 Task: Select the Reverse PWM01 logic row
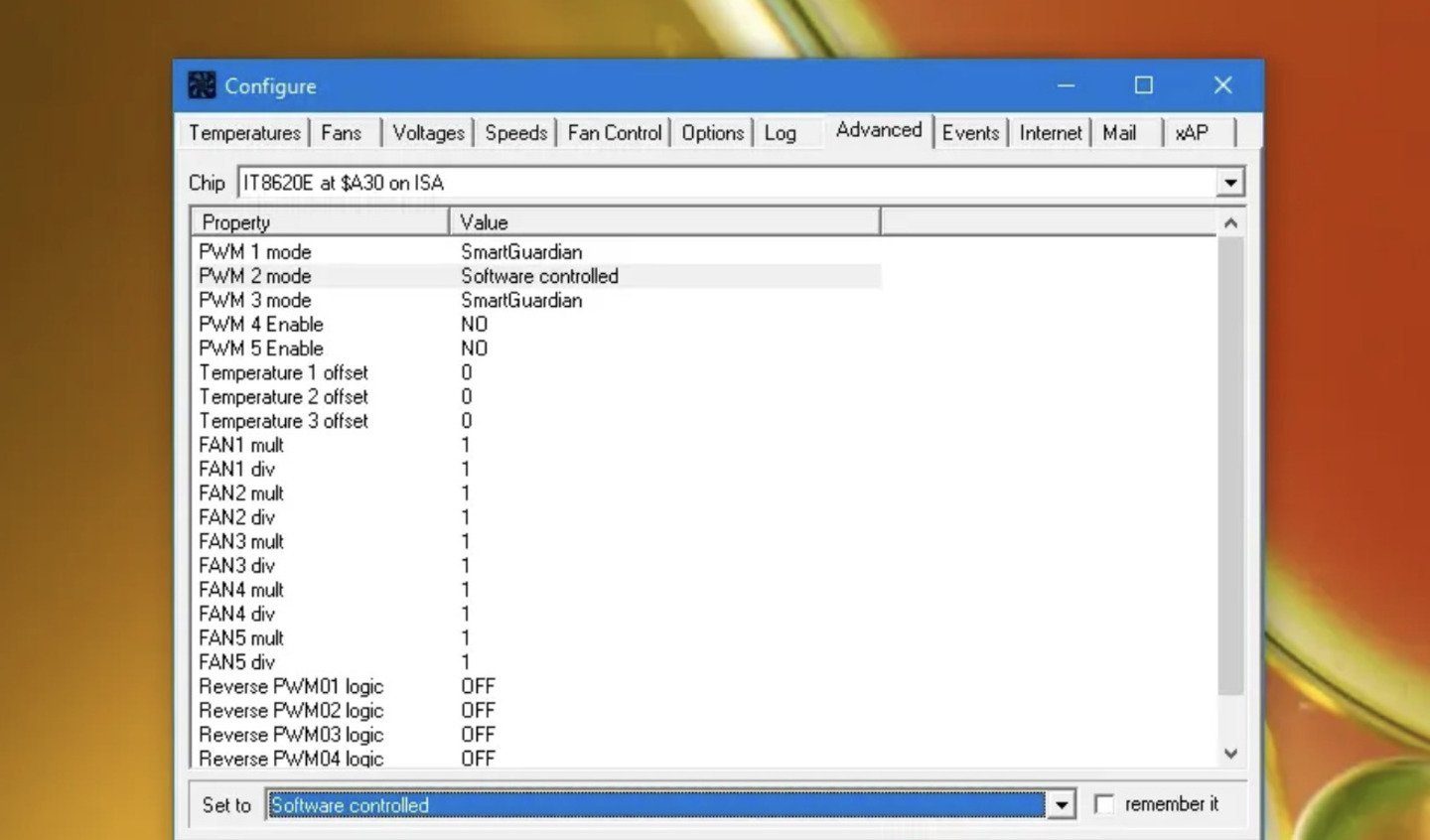coord(536,686)
